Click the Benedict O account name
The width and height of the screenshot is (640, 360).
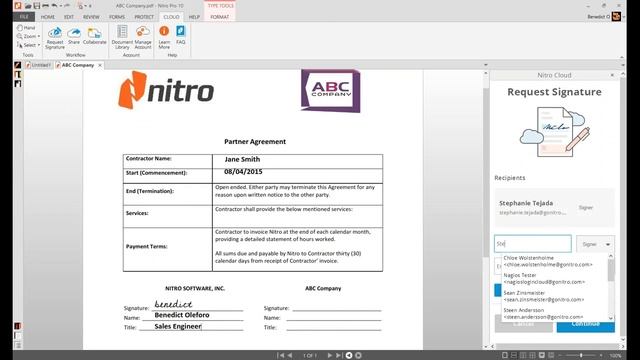point(598,17)
